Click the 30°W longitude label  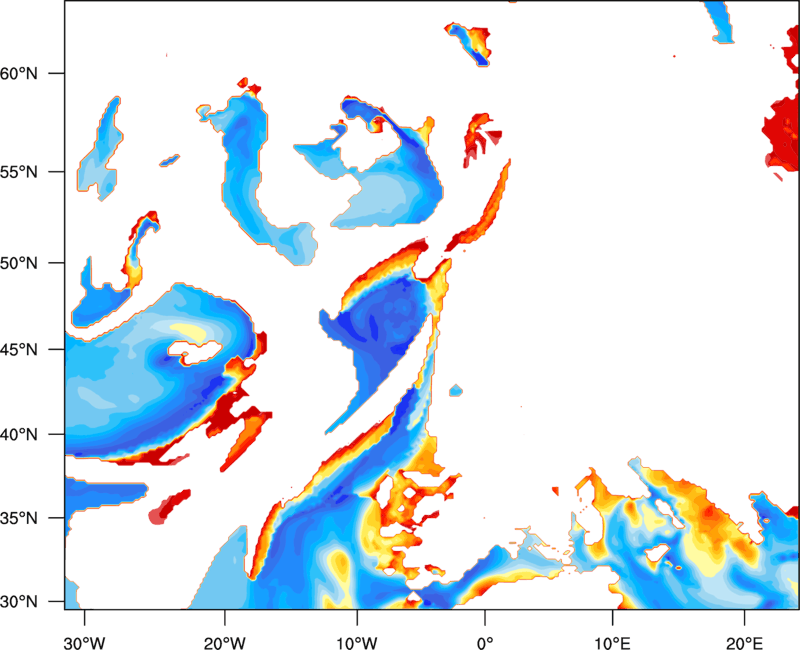point(84,643)
